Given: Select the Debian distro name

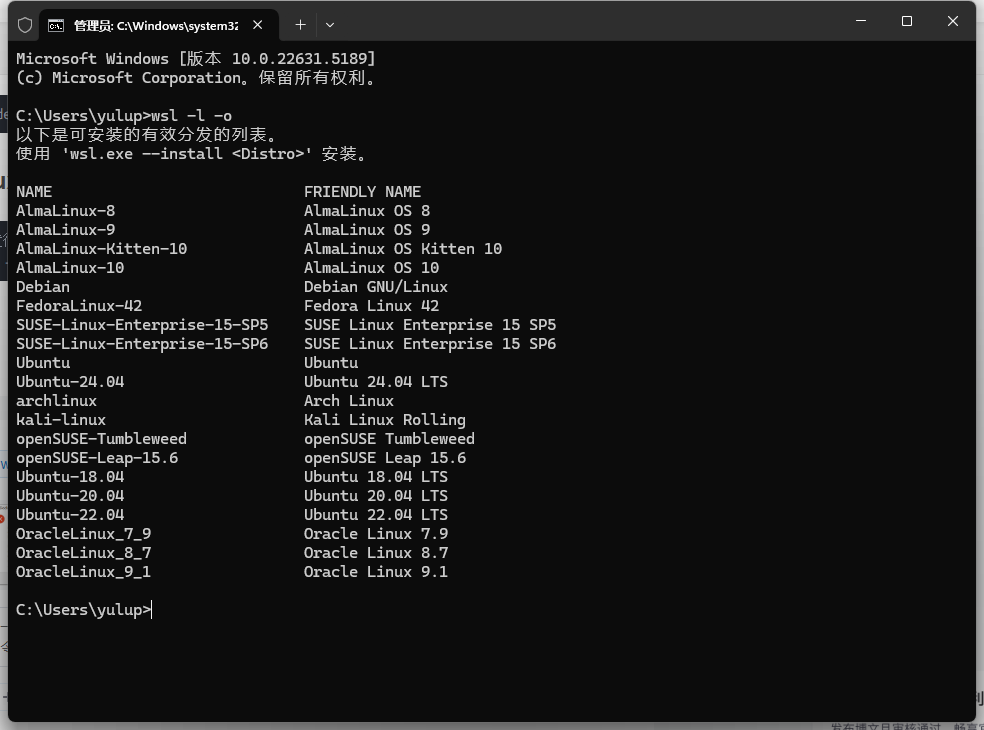Looking at the screenshot, I should (x=42, y=286).
